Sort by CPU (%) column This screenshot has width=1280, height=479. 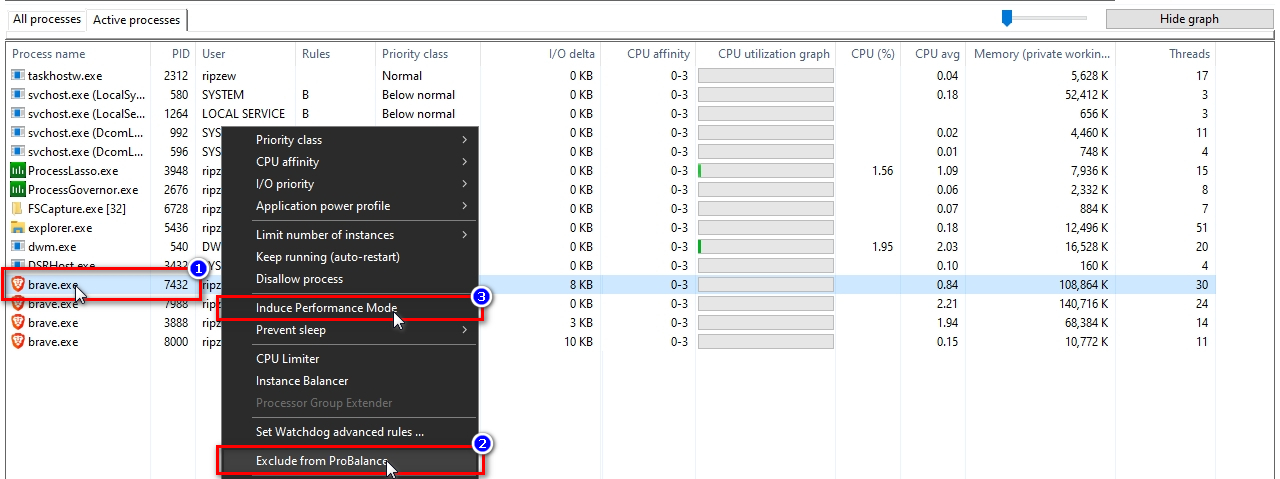[x=870, y=54]
